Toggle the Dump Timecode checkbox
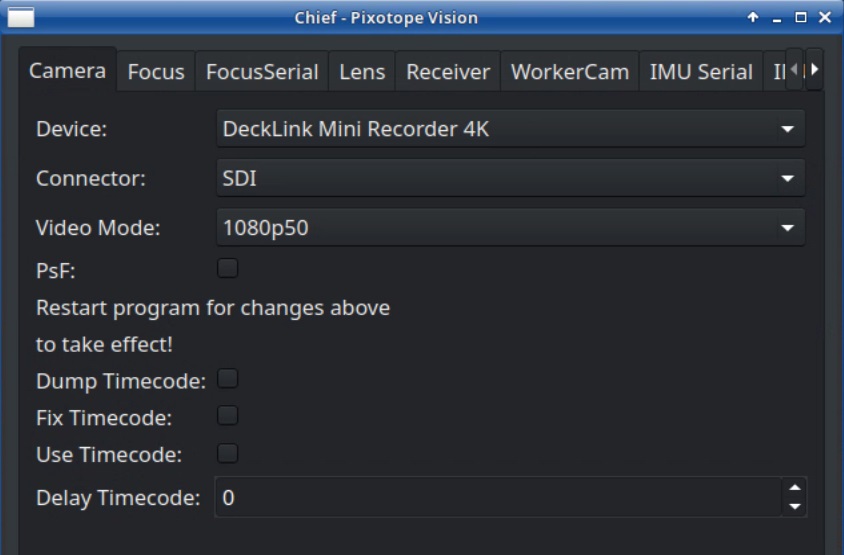 coord(228,379)
